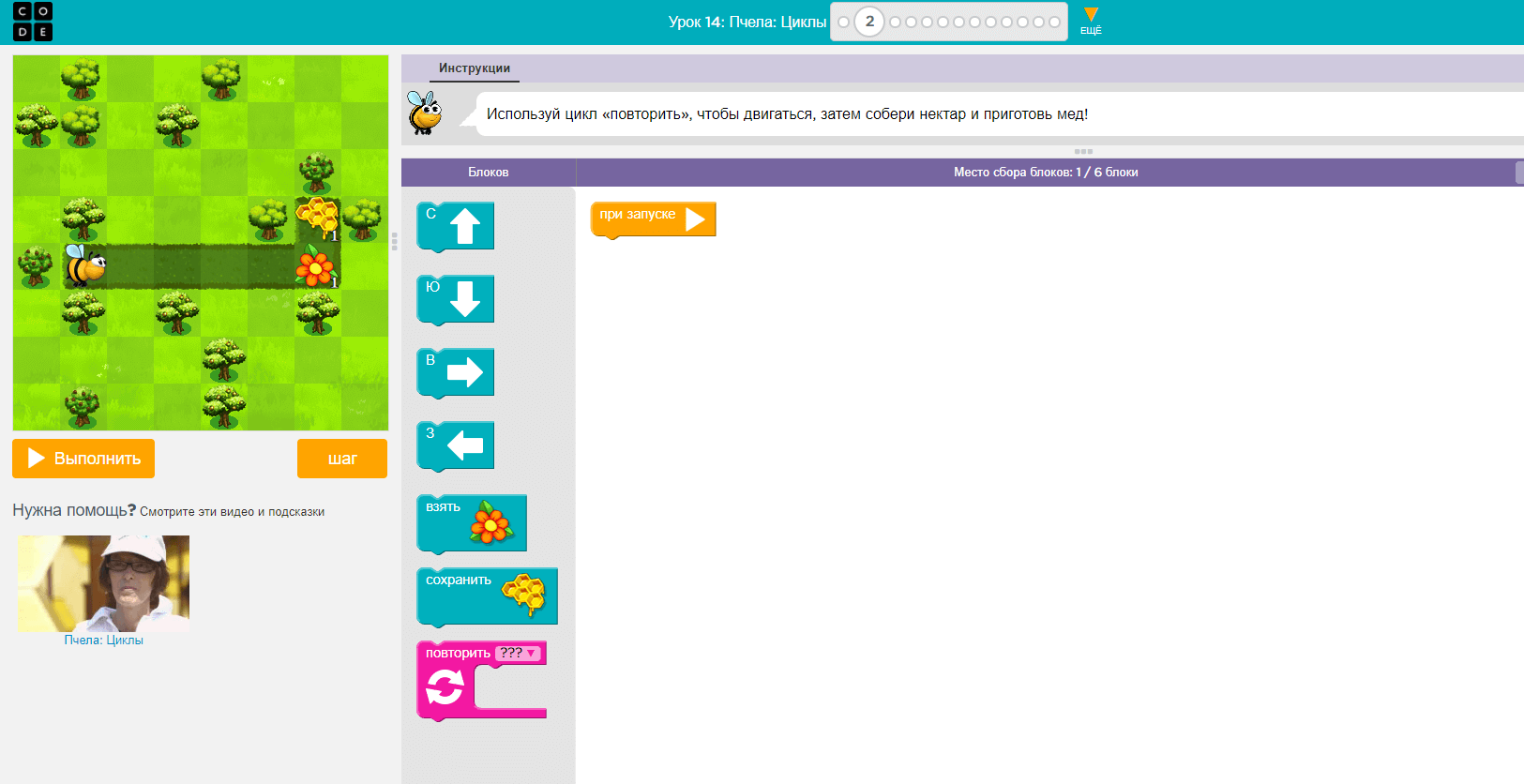Click the 'повторить' loop block icon

[x=444, y=688]
